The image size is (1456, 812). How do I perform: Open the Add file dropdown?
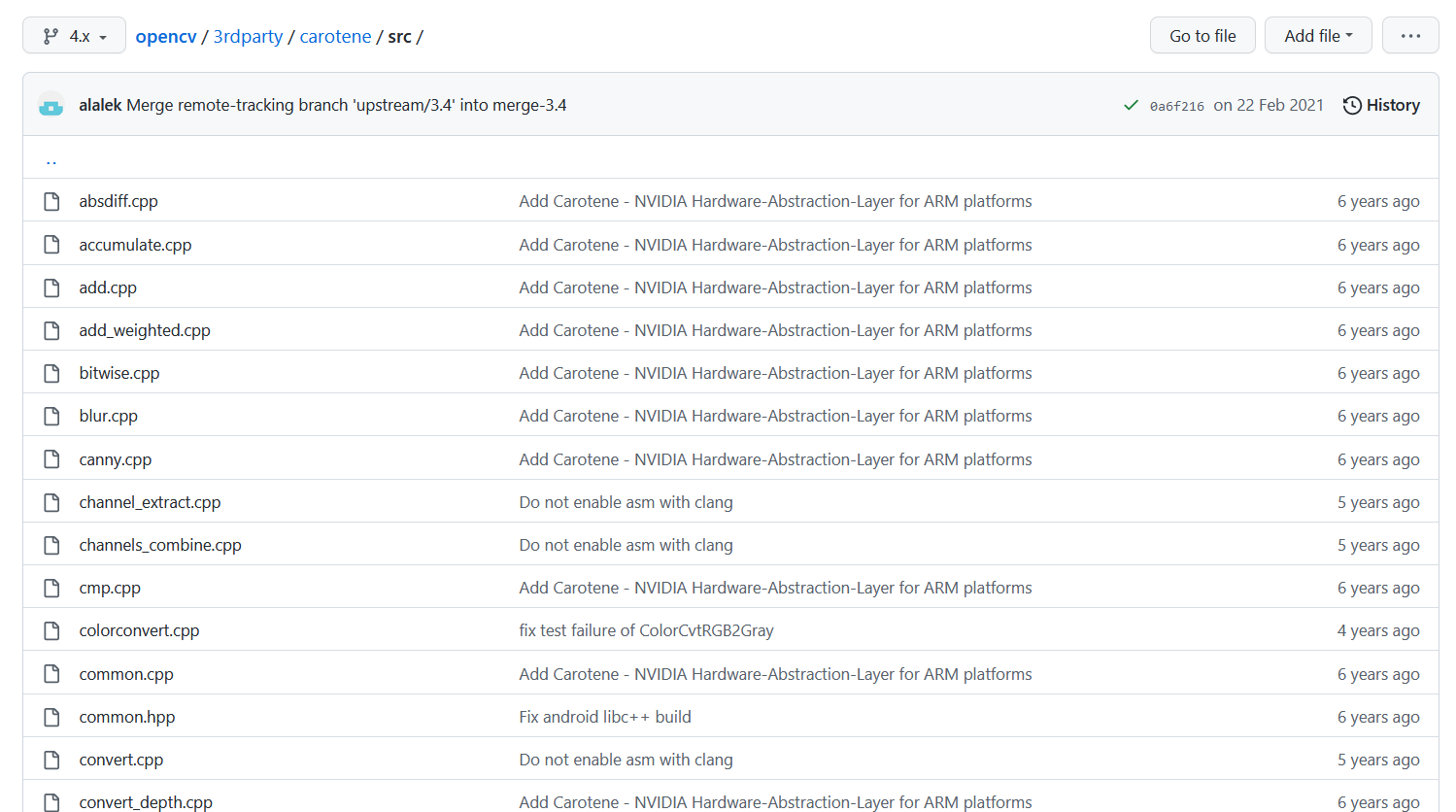(x=1318, y=36)
